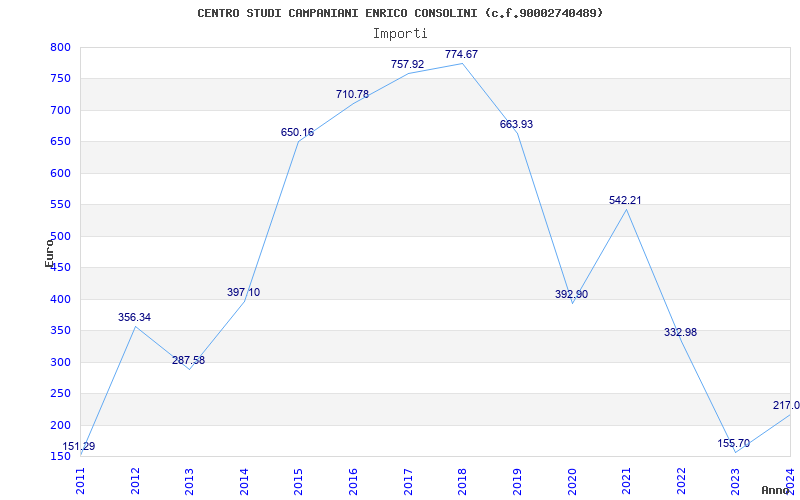Select the 150 y-axis tick label
The image size is (800, 500).
[x=60, y=456]
